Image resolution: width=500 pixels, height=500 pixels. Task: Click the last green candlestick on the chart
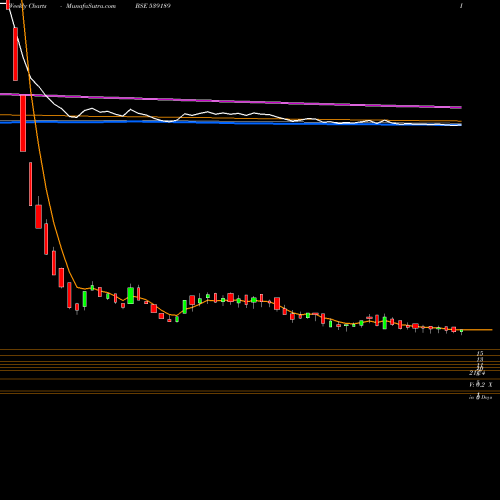462,331
